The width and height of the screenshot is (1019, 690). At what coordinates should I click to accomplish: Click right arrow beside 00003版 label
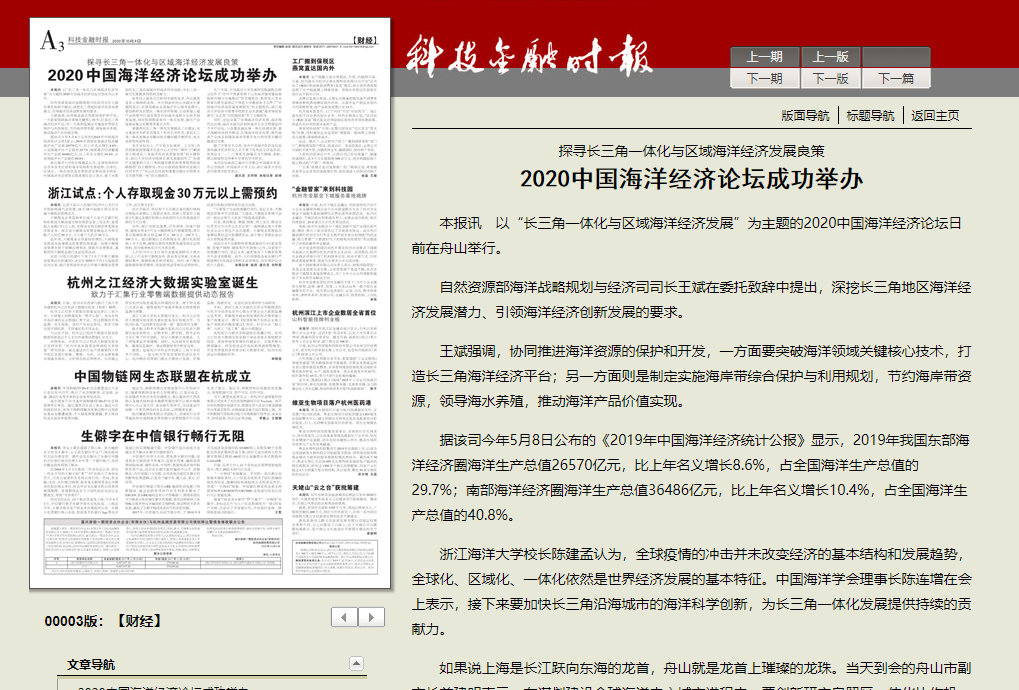(x=371, y=617)
